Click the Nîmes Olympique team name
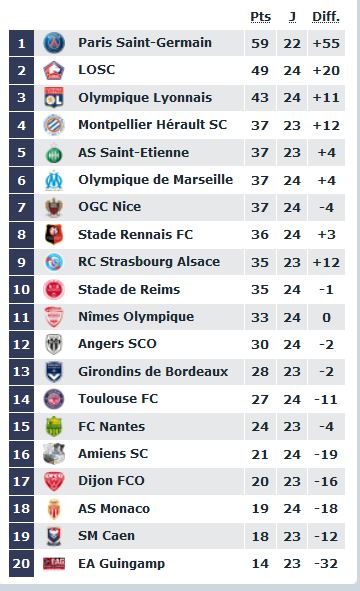The image size is (360, 591). coord(136,317)
